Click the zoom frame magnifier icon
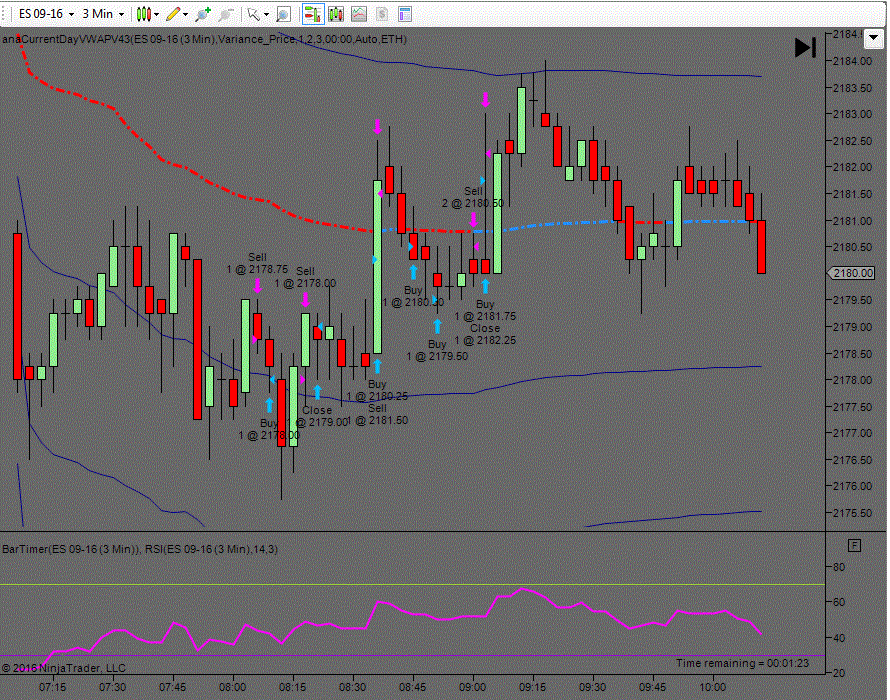This screenshot has height=700, width=890. pyautogui.click(x=283, y=14)
